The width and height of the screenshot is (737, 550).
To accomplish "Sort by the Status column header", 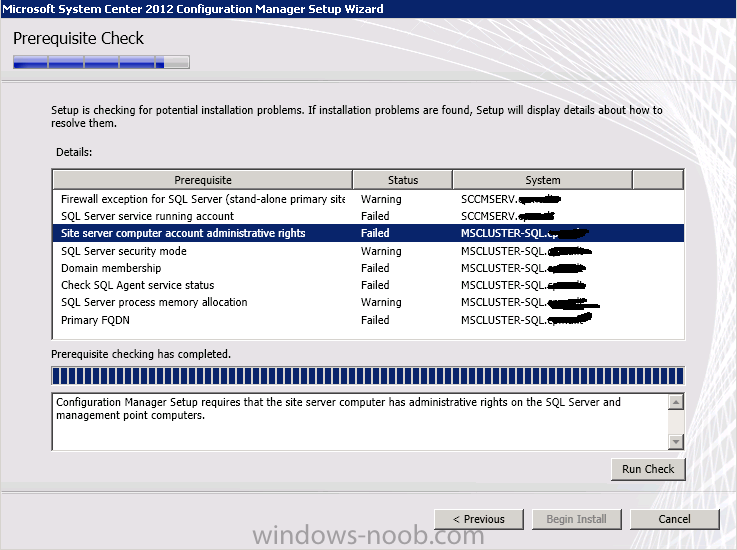I will click(x=402, y=180).
